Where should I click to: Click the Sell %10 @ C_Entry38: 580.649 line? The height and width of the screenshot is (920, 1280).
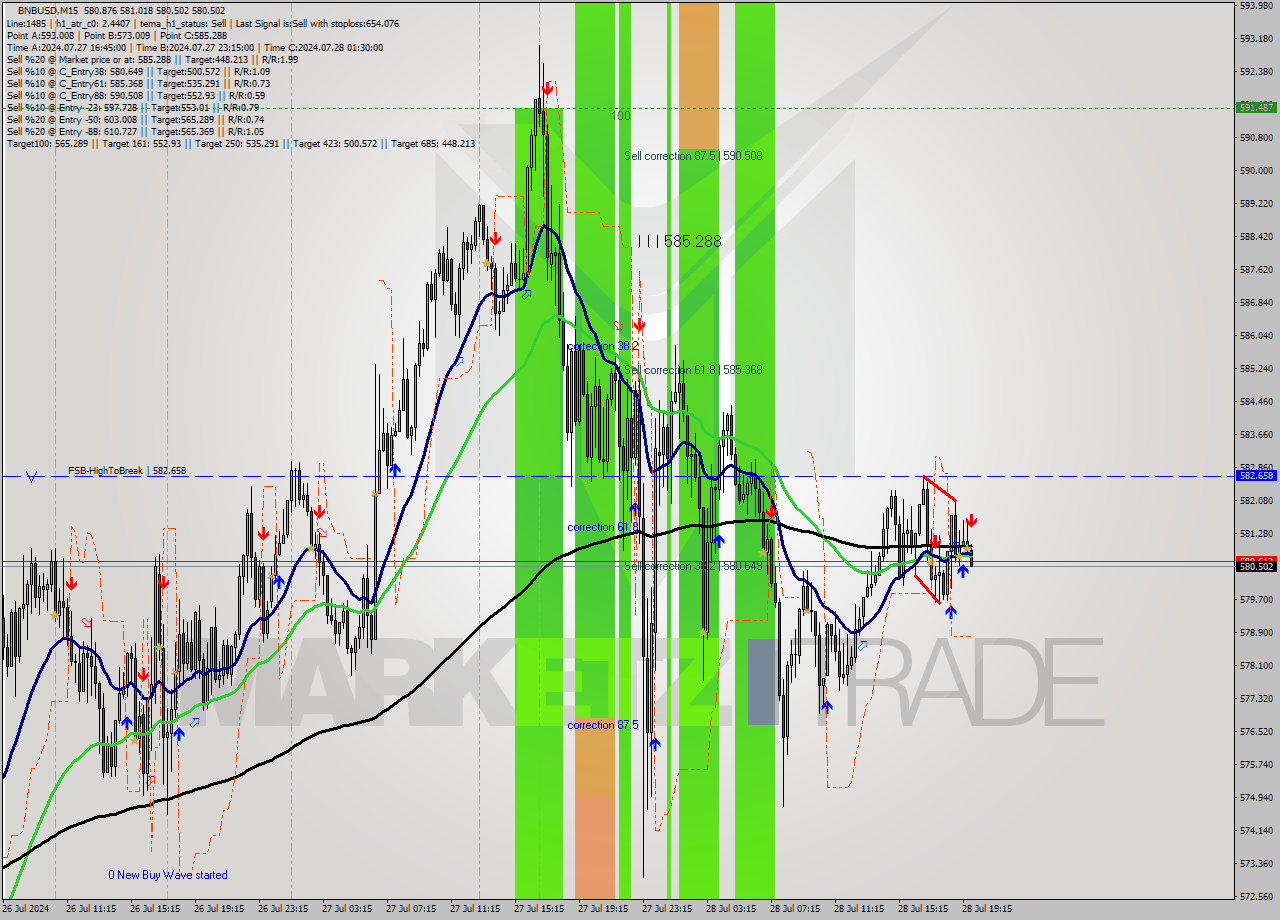138,71
